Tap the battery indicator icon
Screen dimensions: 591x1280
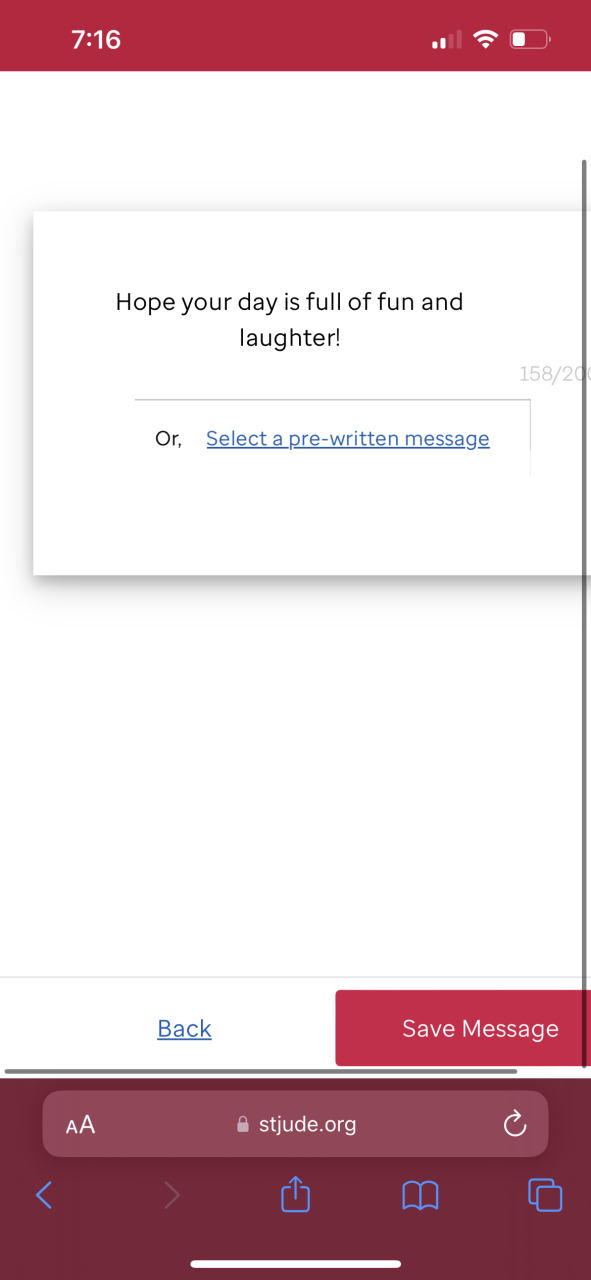[x=530, y=40]
